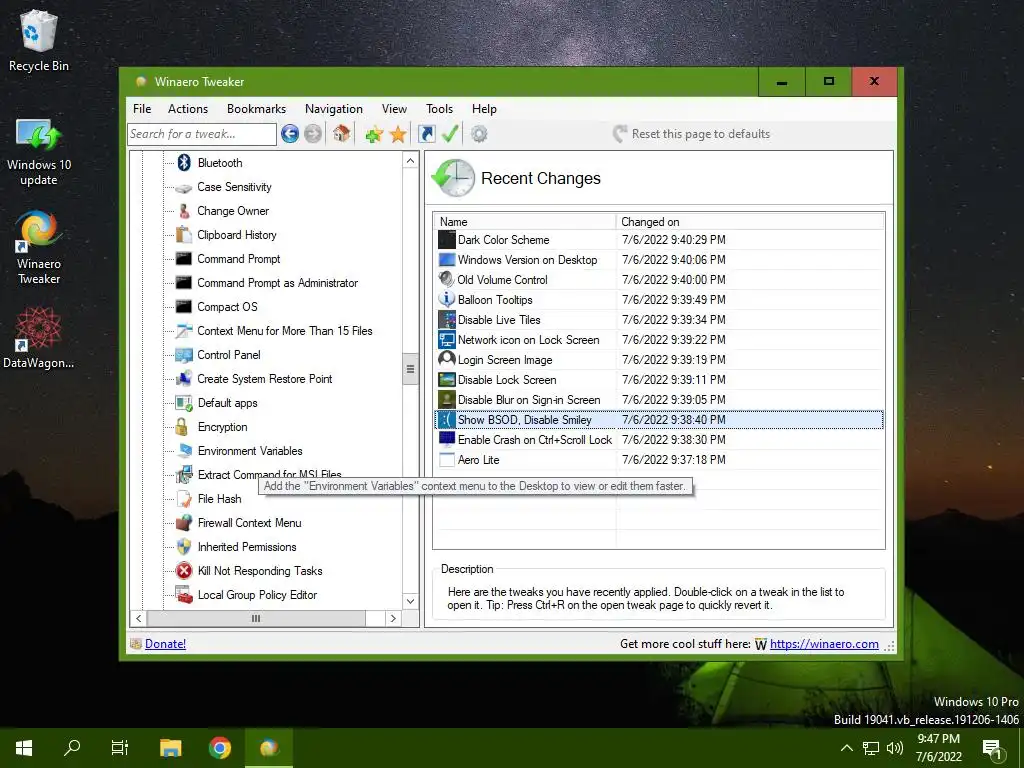Open bookmarks via the yellow star icon
The height and width of the screenshot is (768, 1024).
398,135
